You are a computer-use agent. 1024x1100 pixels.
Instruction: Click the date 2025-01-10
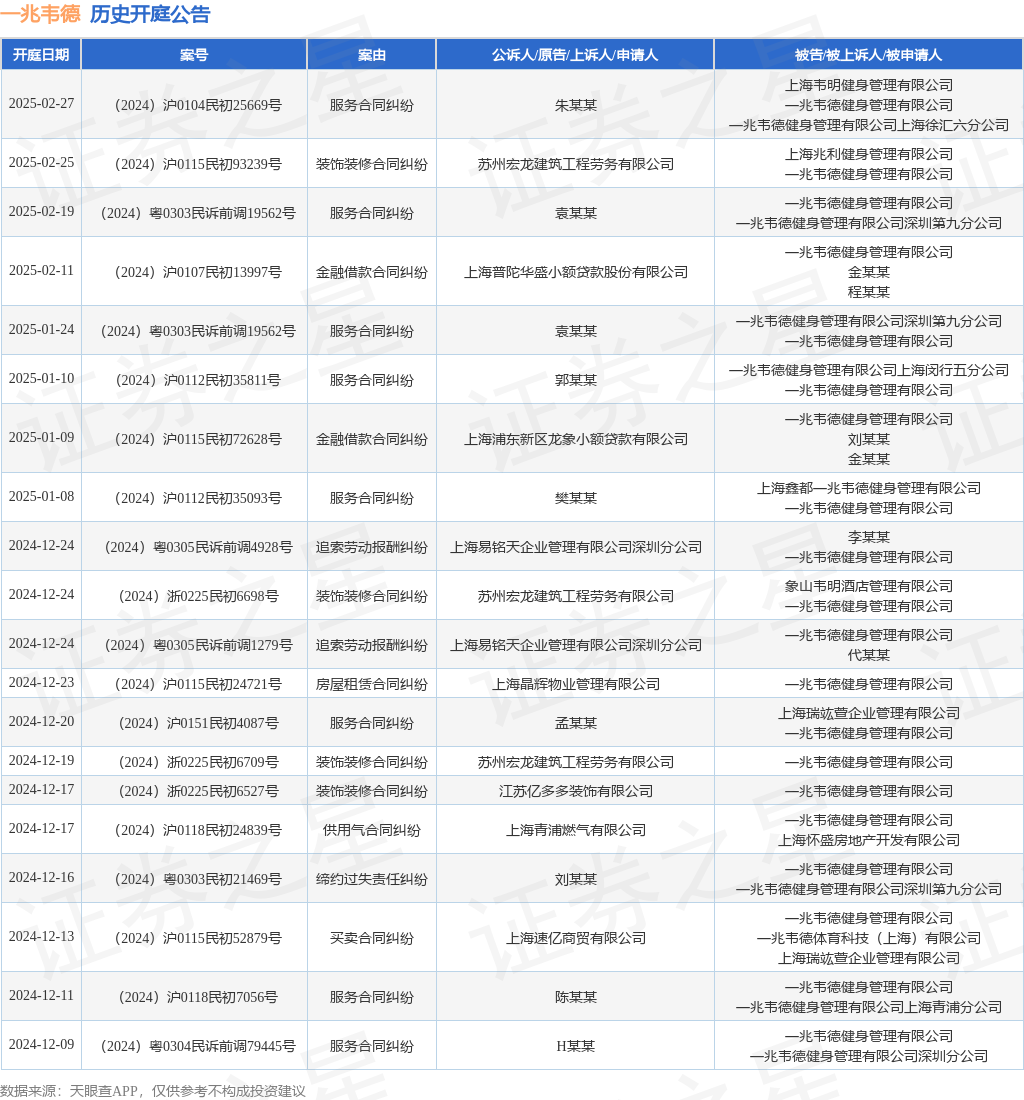pyautogui.click(x=41, y=379)
